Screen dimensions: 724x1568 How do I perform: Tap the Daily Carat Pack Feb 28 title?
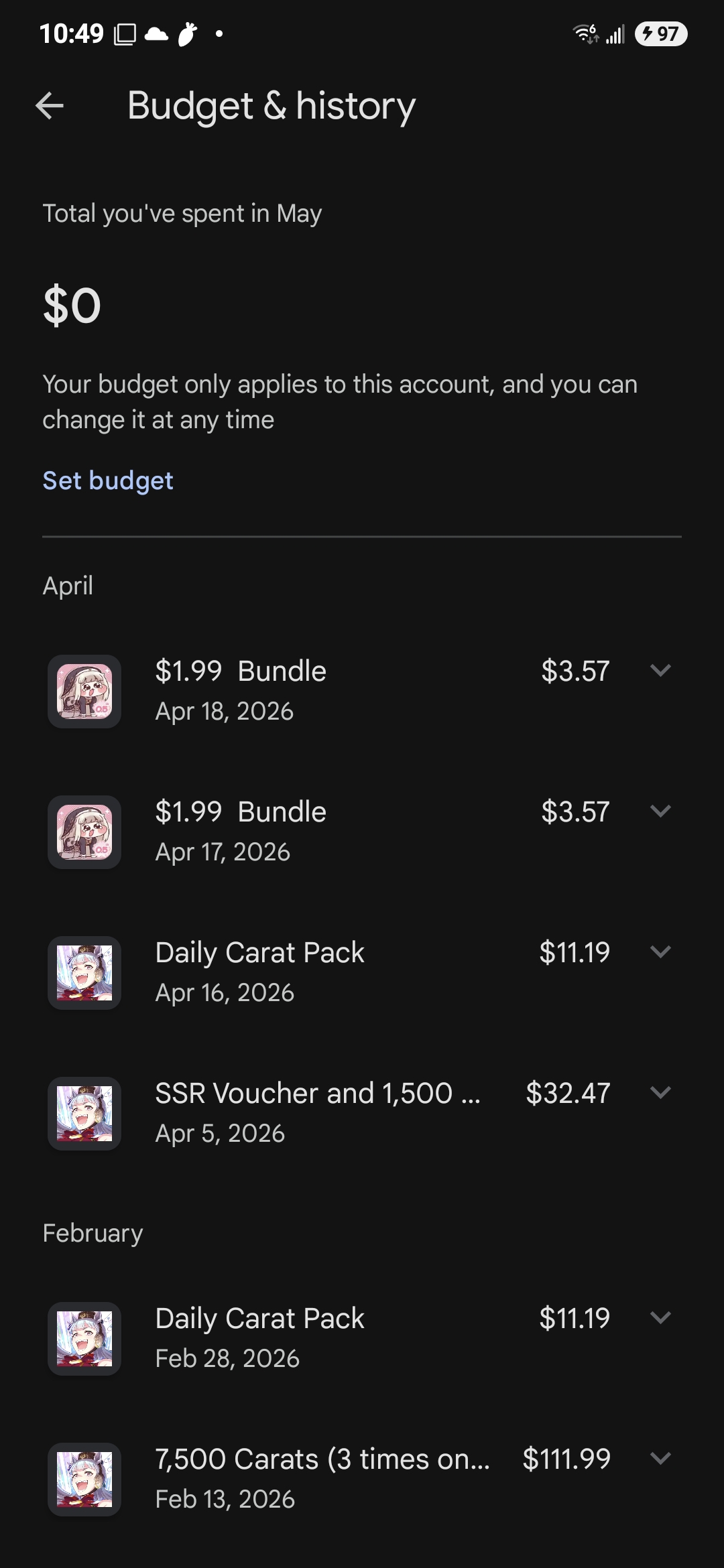[x=259, y=1318]
